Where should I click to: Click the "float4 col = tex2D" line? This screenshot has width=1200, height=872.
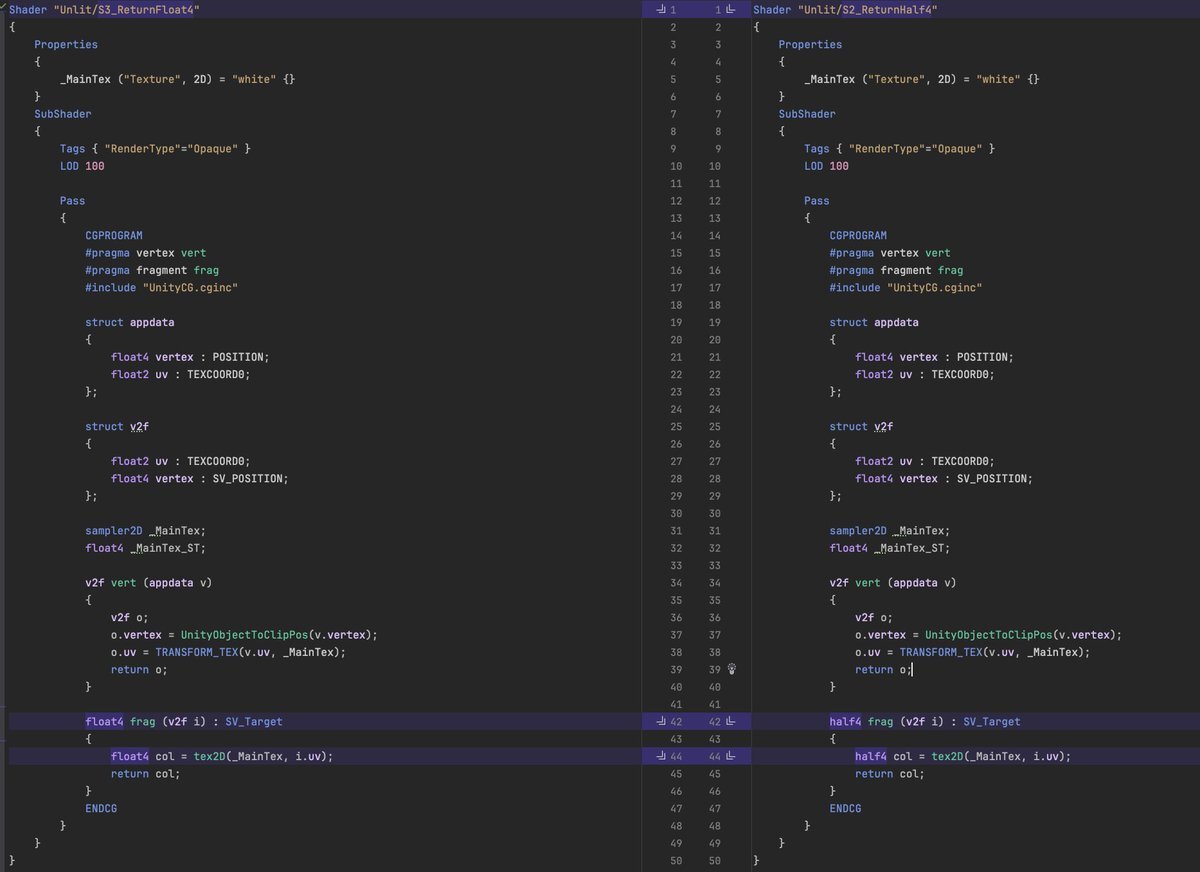(222, 756)
